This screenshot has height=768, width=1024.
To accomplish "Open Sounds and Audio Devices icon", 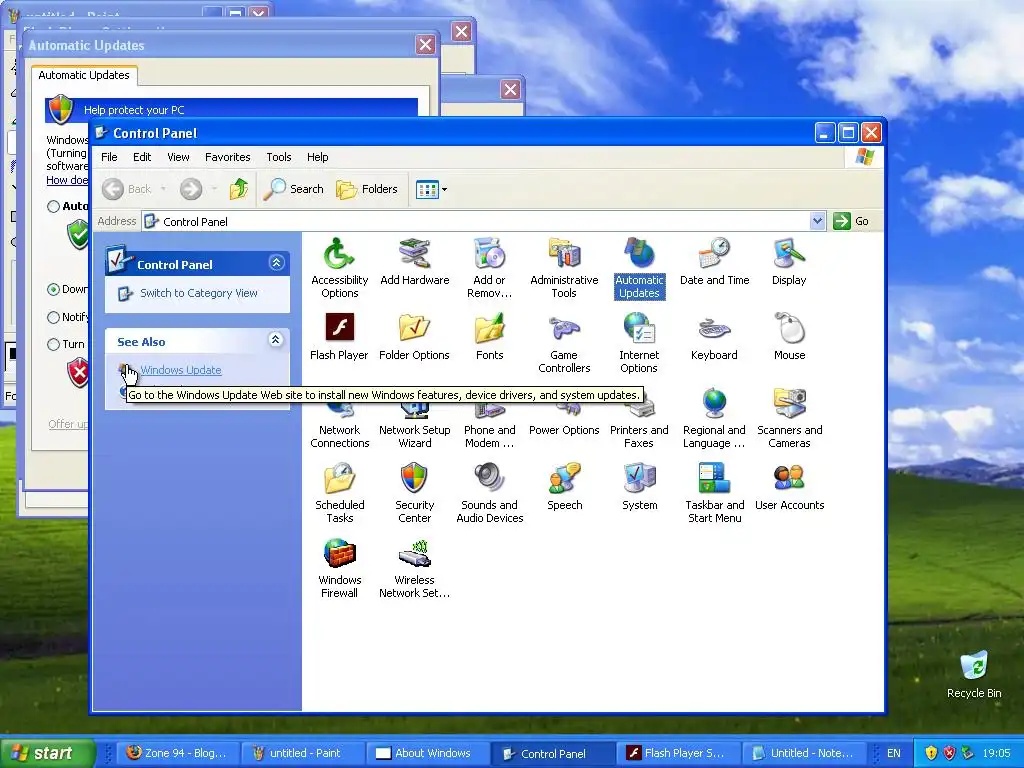I will click(489, 479).
